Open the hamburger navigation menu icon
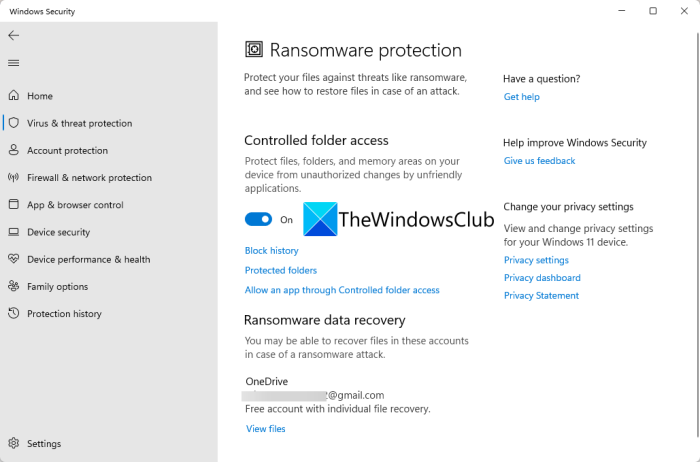Viewport: 700px width, 462px height. coord(13,63)
